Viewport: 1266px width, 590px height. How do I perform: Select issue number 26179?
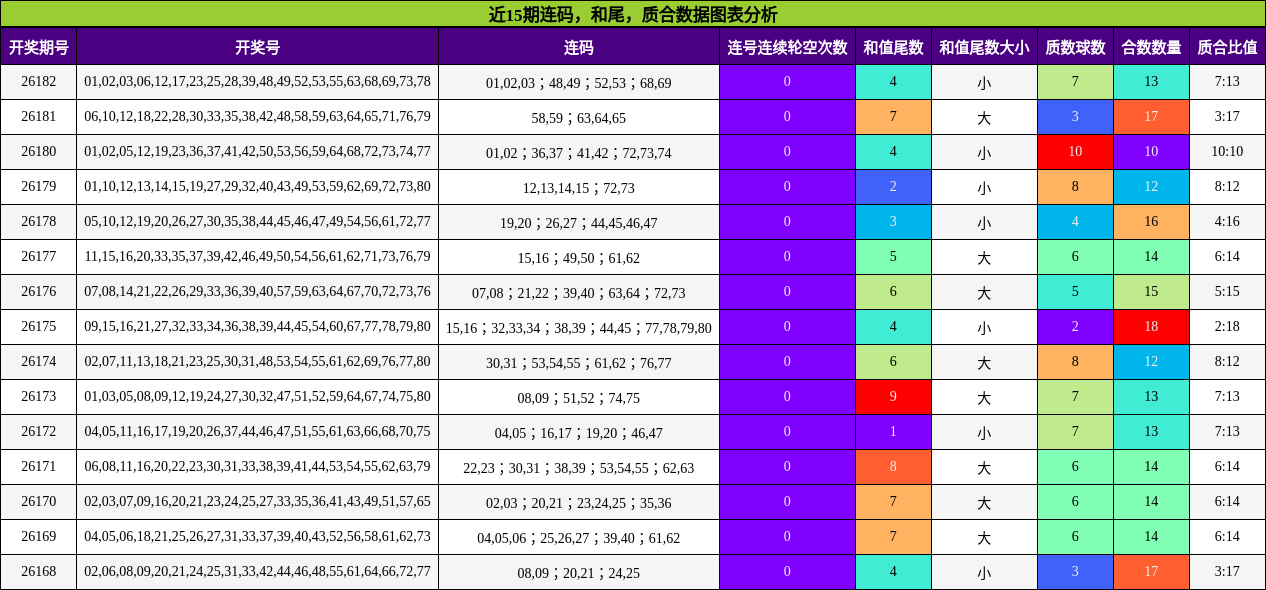(39, 187)
